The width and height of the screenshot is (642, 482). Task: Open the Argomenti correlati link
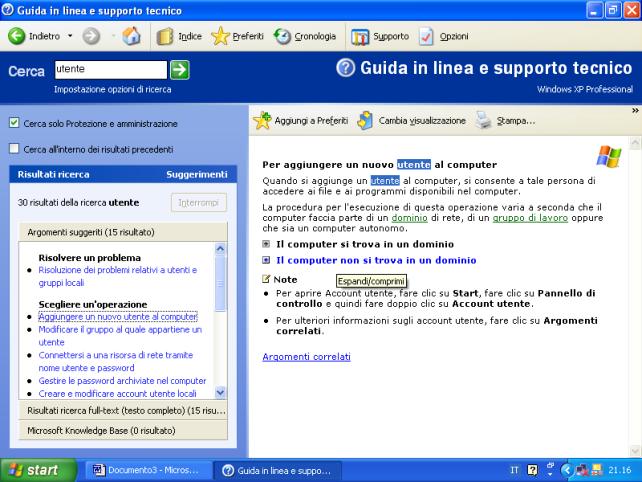(x=306, y=357)
